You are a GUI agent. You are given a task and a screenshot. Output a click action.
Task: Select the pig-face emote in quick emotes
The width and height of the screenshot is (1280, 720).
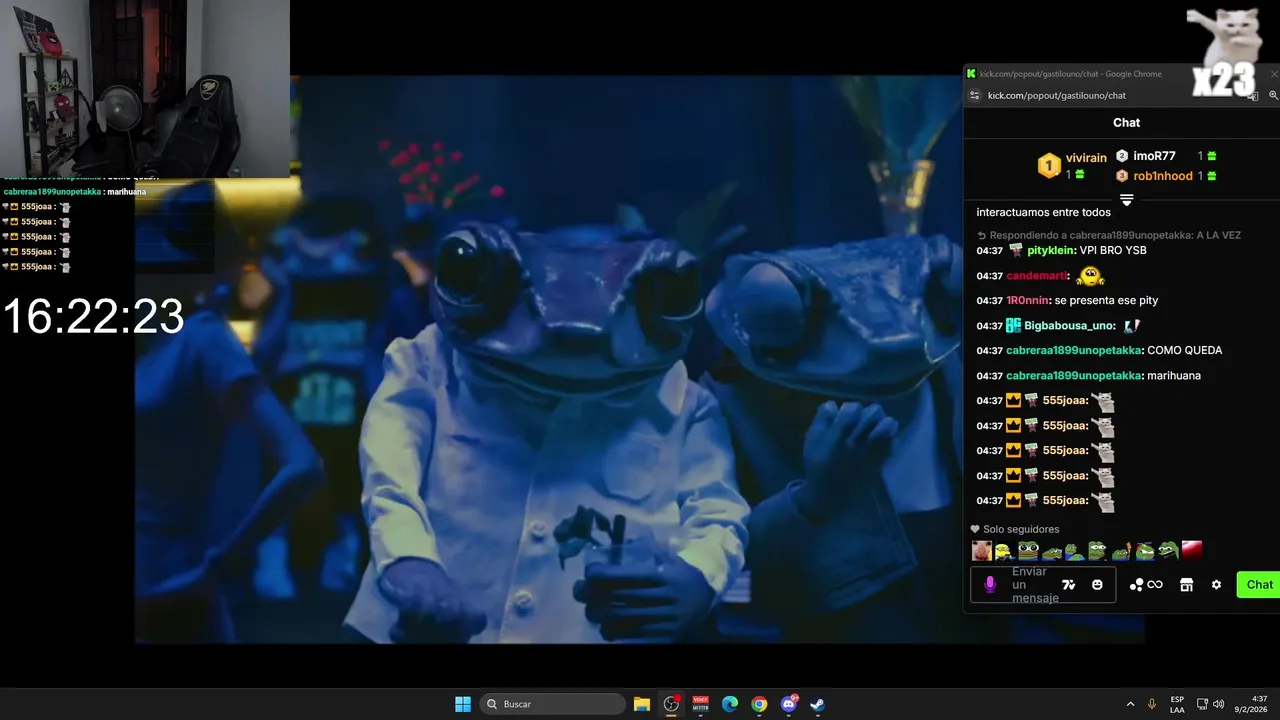click(981, 550)
